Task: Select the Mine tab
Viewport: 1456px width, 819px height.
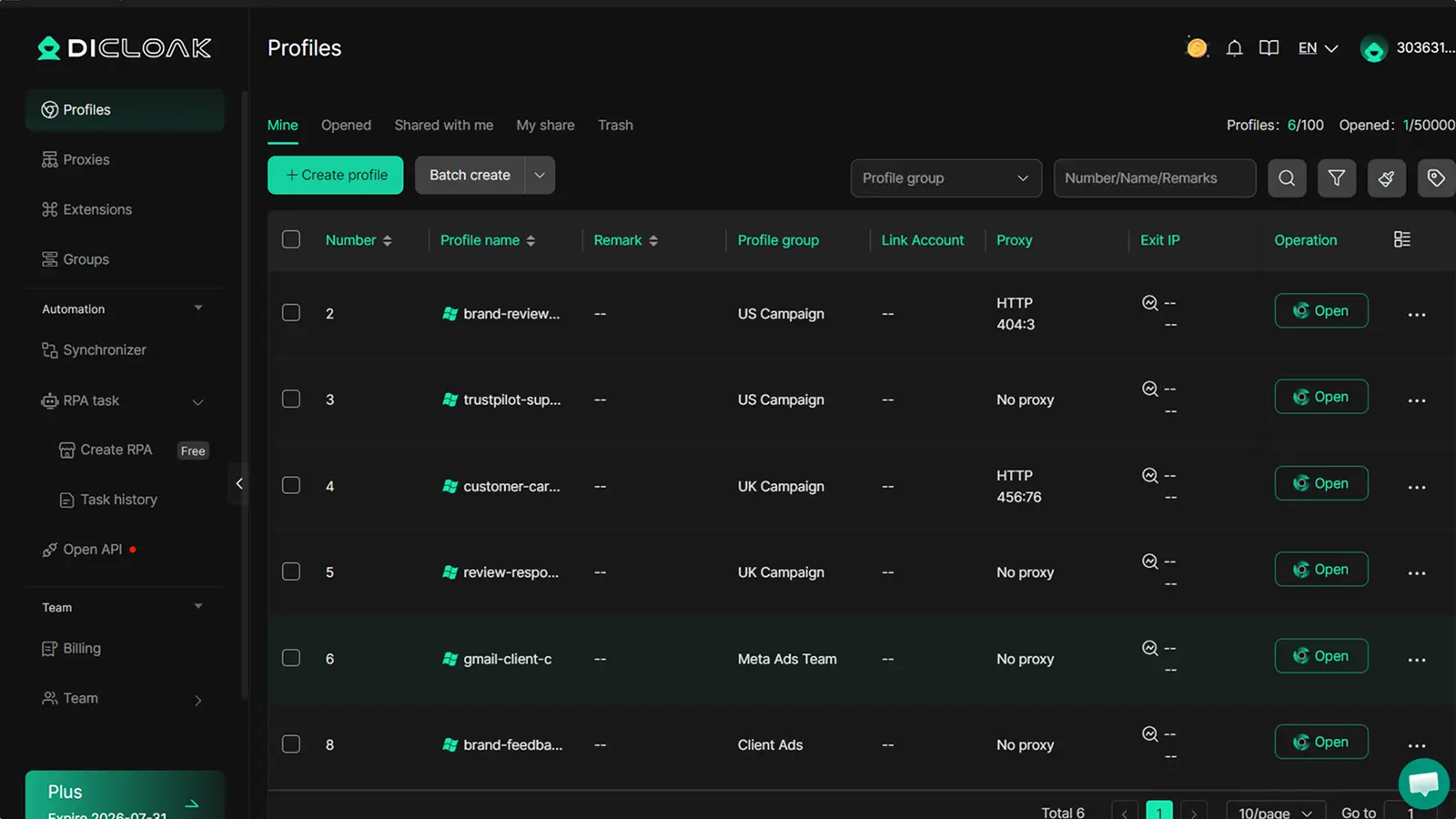Action: pos(282,126)
